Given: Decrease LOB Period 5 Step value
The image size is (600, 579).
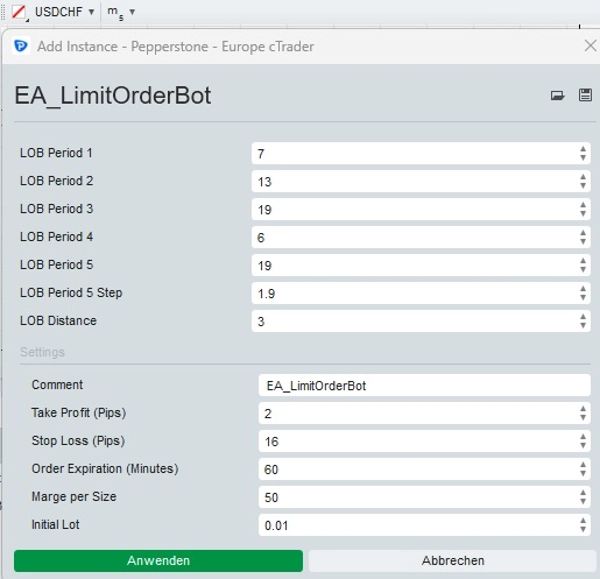Looking at the screenshot, I should point(583,297).
